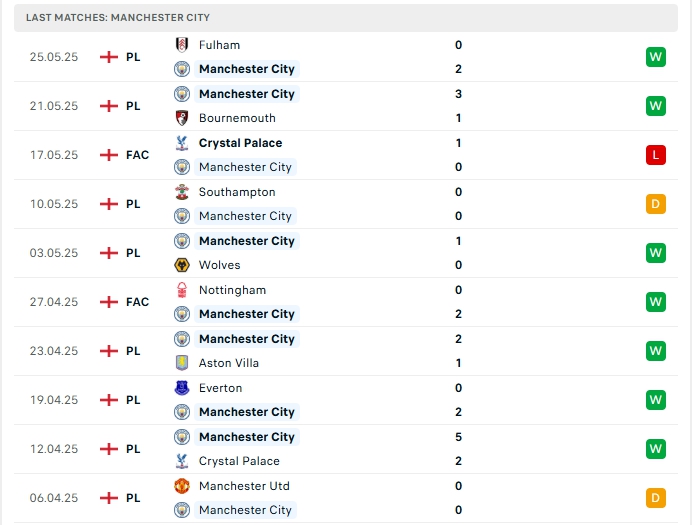Click the W badge for Fulham match
Image resolution: width=692 pixels, height=525 pixels.
(x=655, y=57)
